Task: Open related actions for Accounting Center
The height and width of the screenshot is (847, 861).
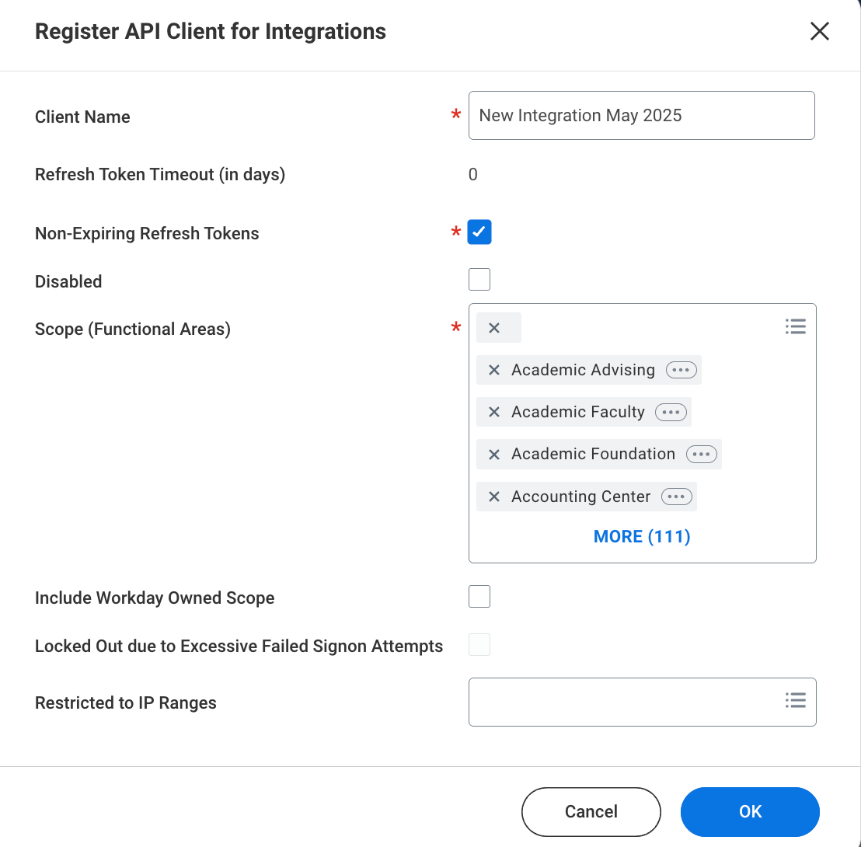Action: 676,497
